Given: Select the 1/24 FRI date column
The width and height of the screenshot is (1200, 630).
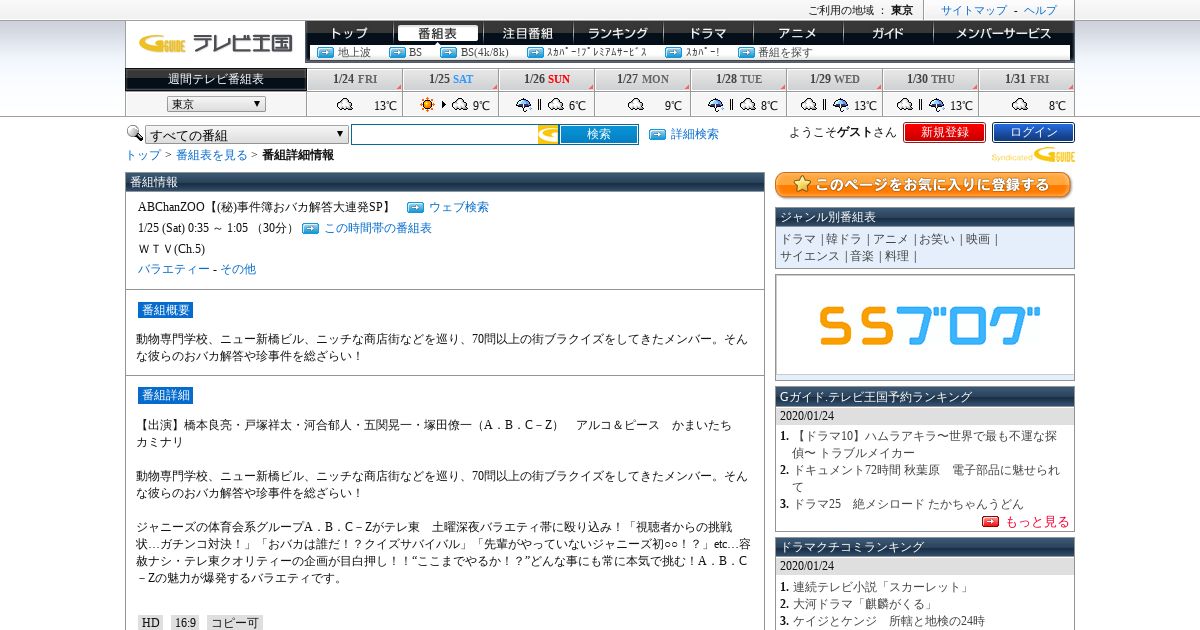Looking at the screenshot, I should [x=355, y=79].
